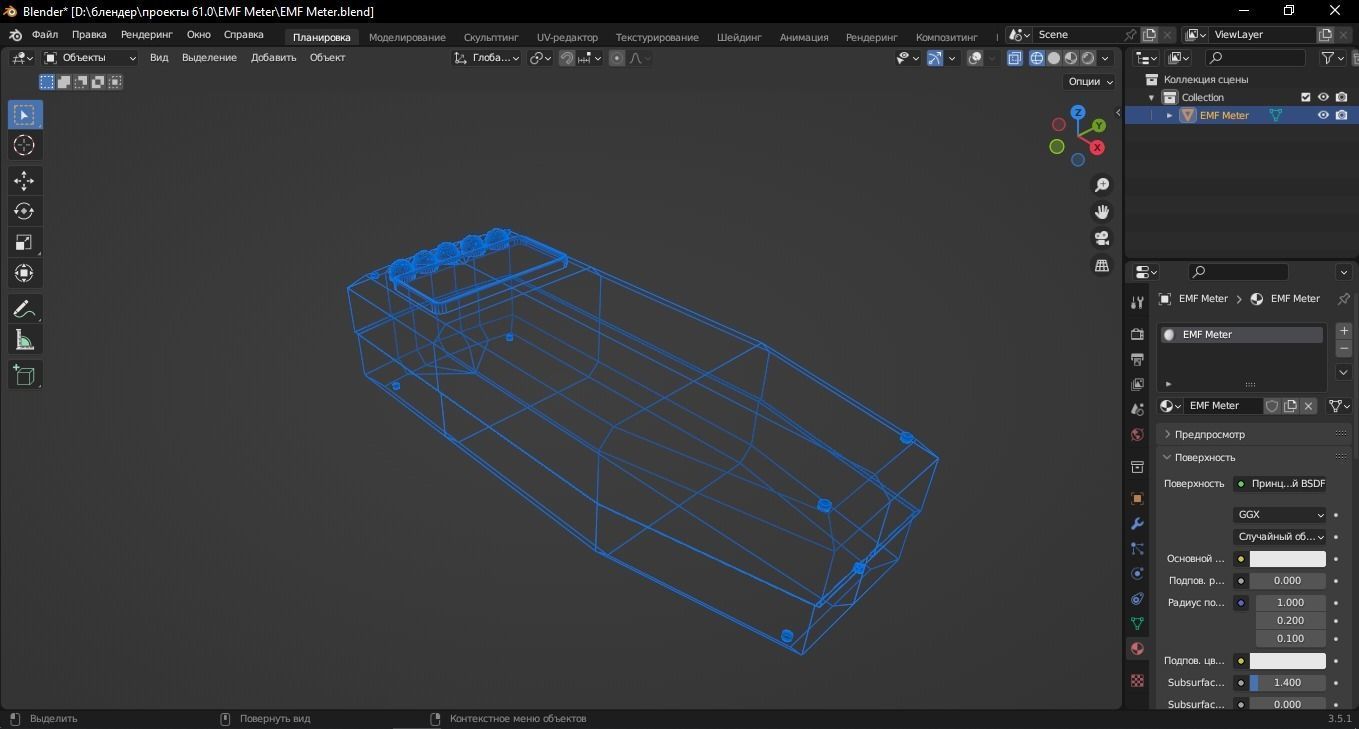1359x729 pixels.
Task: Switch to rendered viewport shading
Action: [1088, 58]
